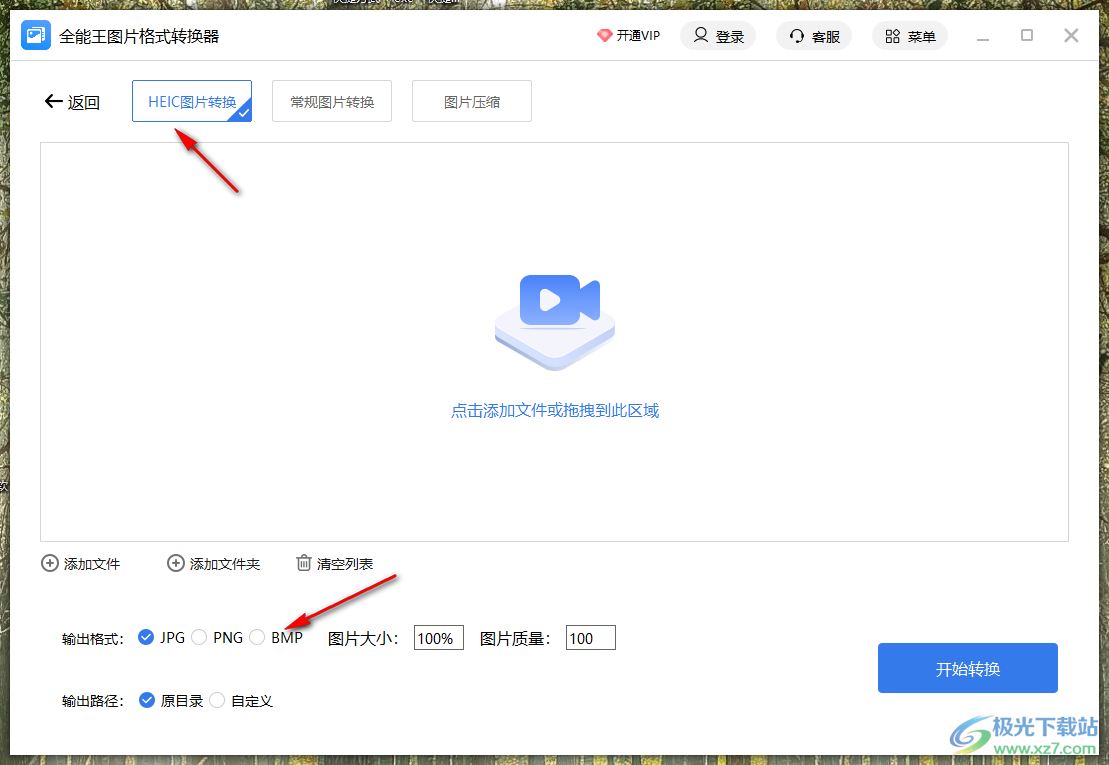
Task: Click 点击添加文件或拖拽到此区域 link
Action: pyautogui.click(x=555, y=411)
